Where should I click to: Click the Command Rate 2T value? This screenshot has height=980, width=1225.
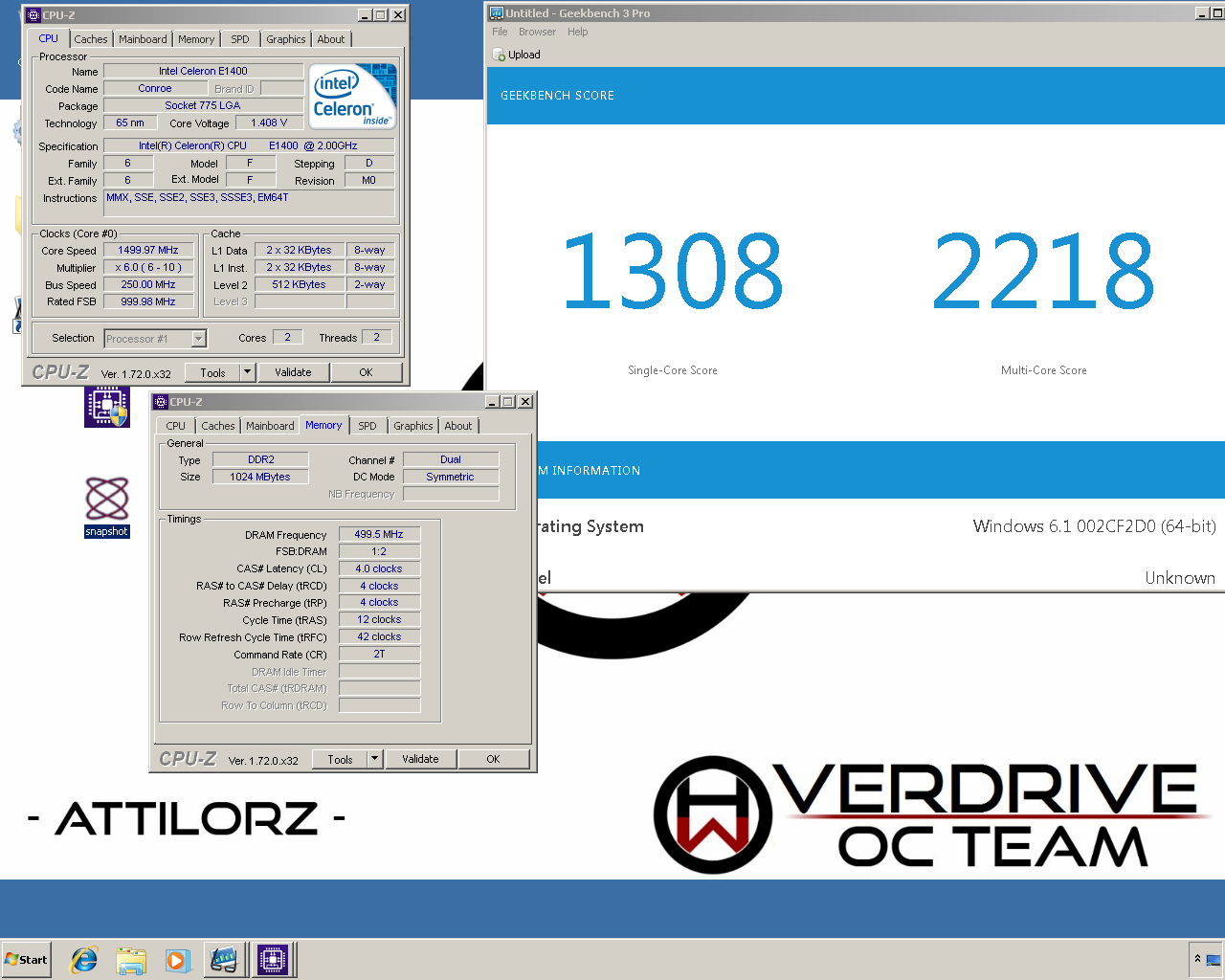[379, 655]
